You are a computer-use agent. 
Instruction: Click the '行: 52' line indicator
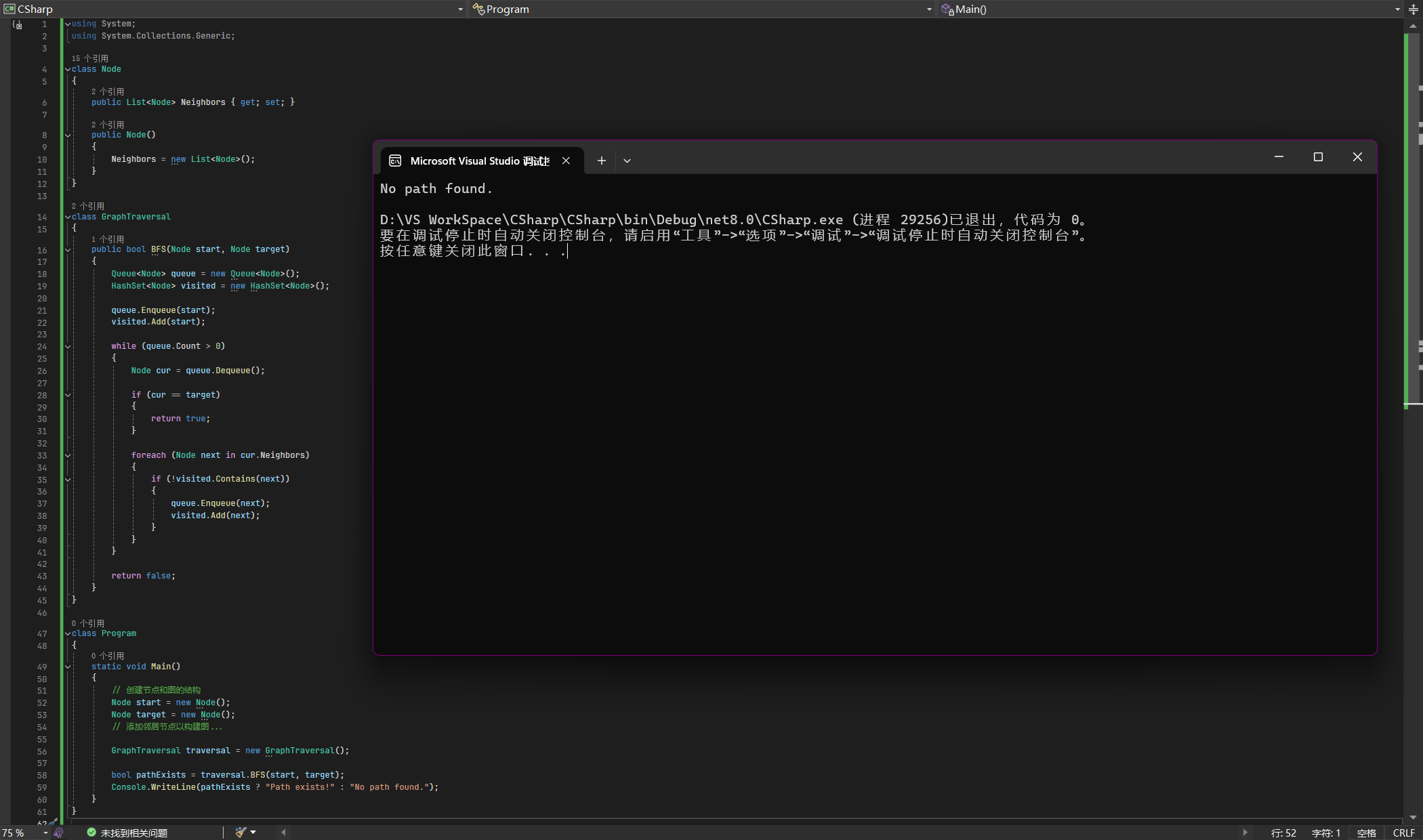click(1283, 833)
